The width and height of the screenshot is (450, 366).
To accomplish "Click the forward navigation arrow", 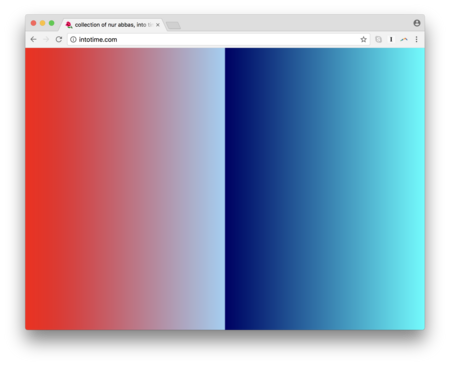I will tap(46, 39).
